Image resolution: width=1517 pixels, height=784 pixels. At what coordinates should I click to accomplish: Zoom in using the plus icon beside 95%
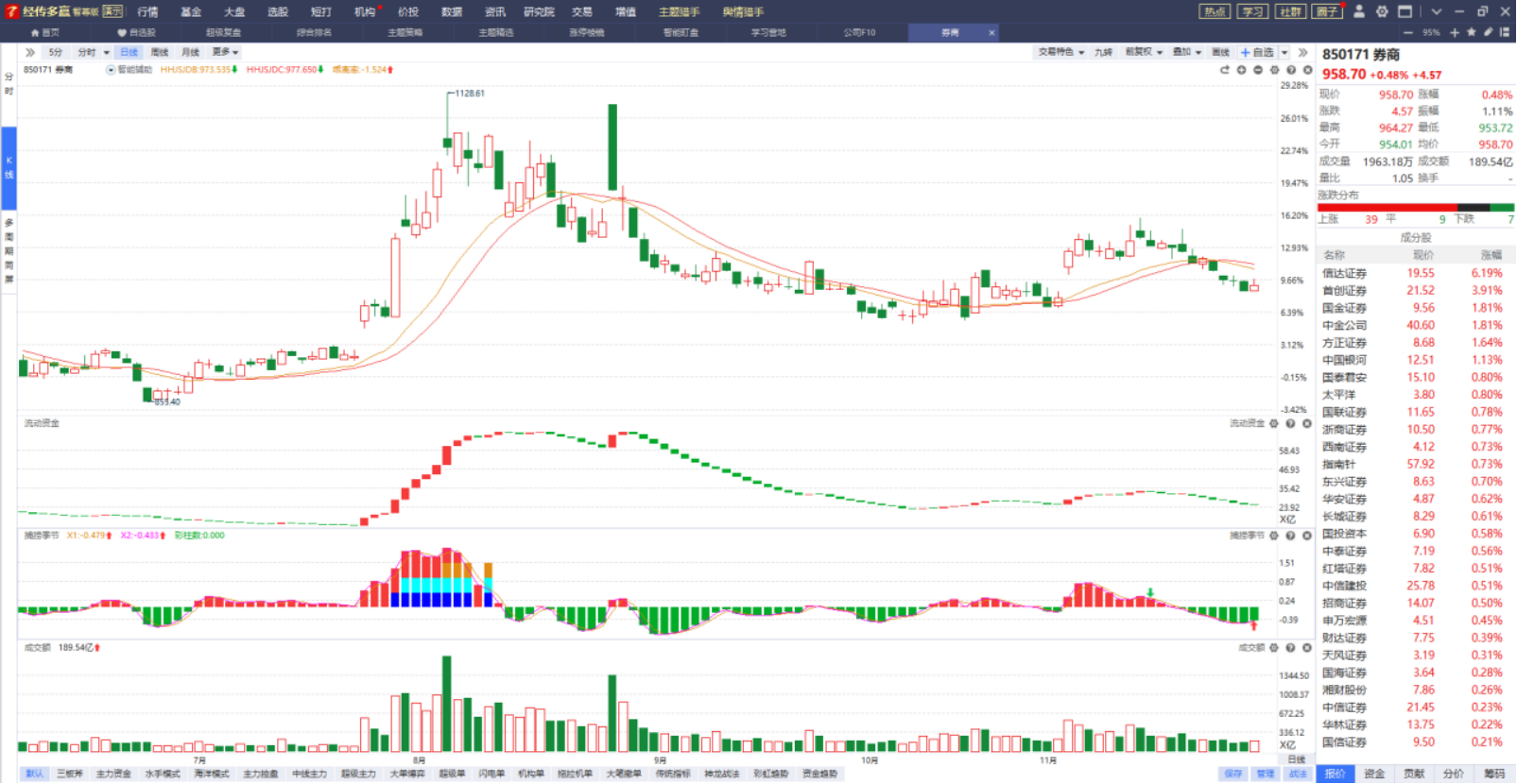1455,32
